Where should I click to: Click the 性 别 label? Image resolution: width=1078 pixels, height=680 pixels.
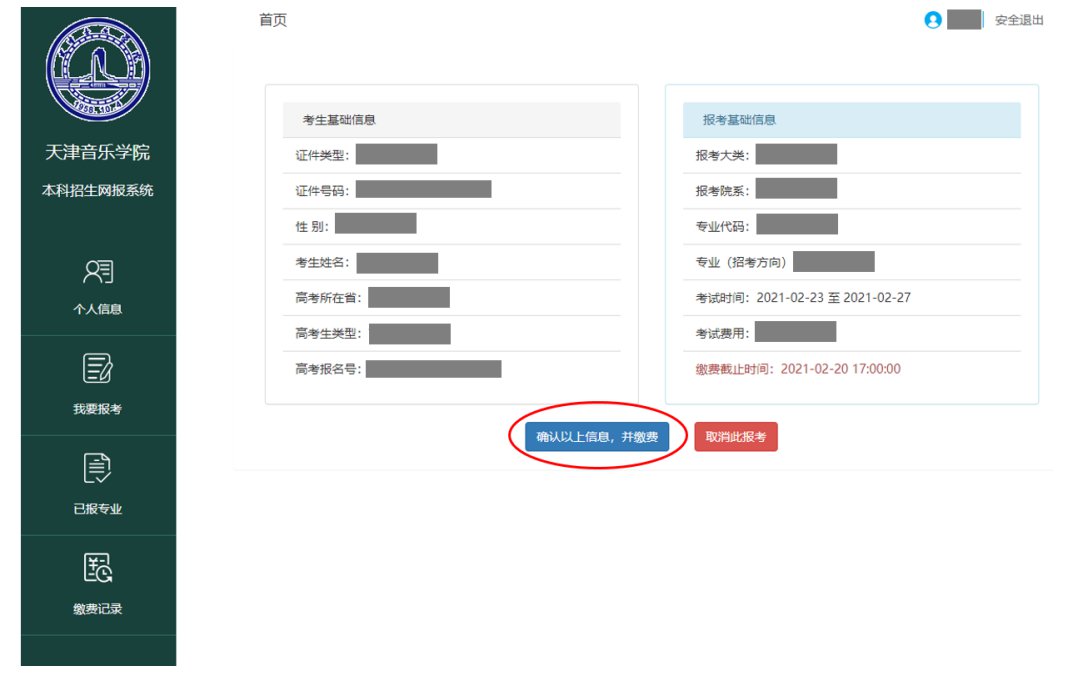312,226
